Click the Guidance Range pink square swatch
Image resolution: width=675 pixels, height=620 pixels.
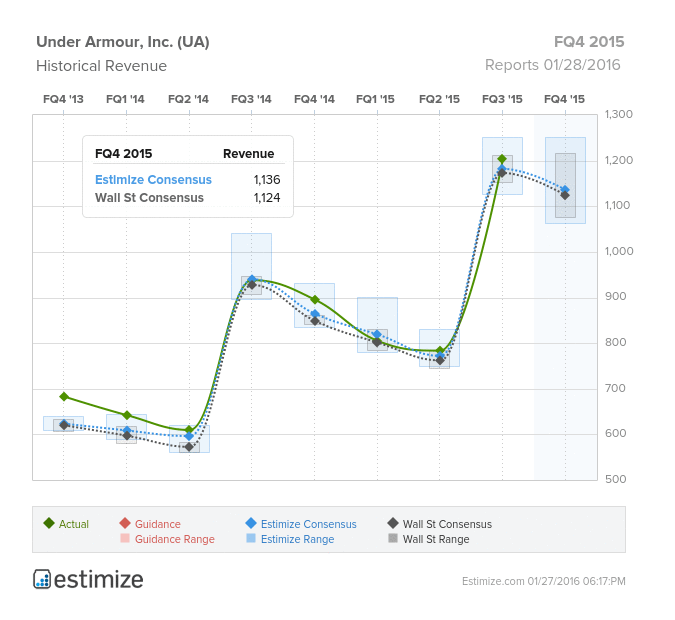click(x=125, y=538)
